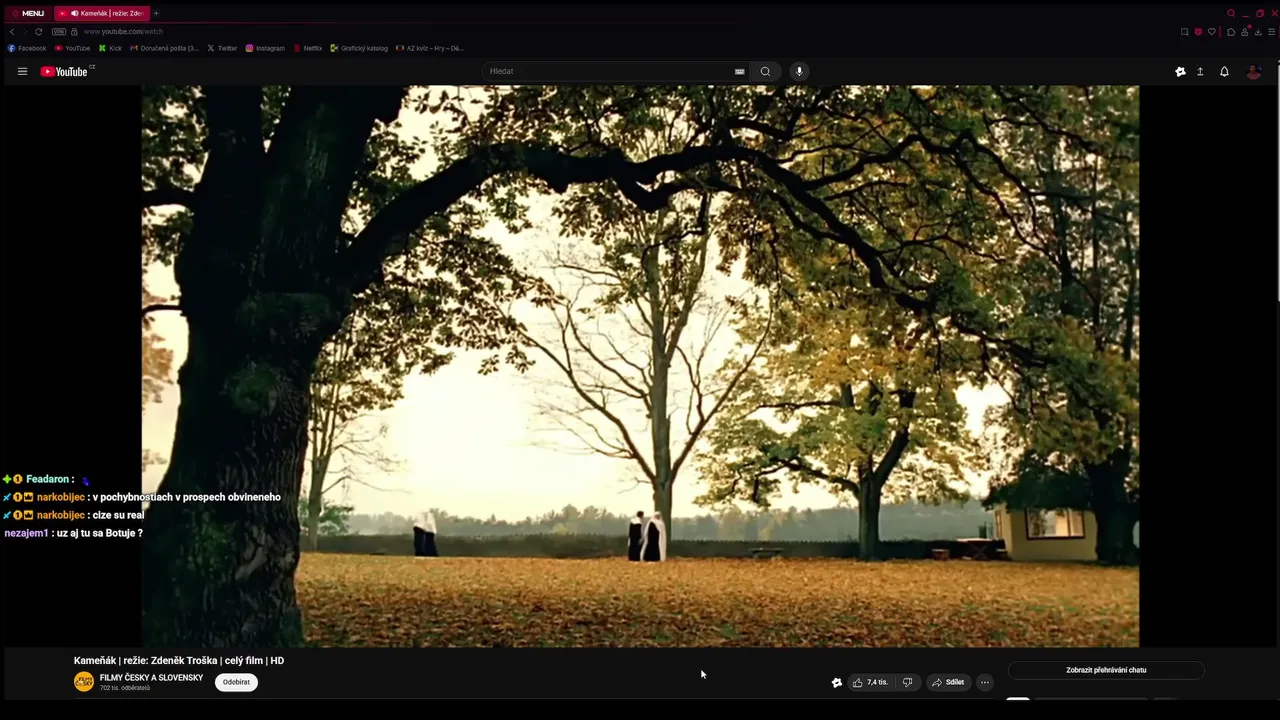Click the YouTube search magnifier button

pyautogui.click(x=765, y=71)
